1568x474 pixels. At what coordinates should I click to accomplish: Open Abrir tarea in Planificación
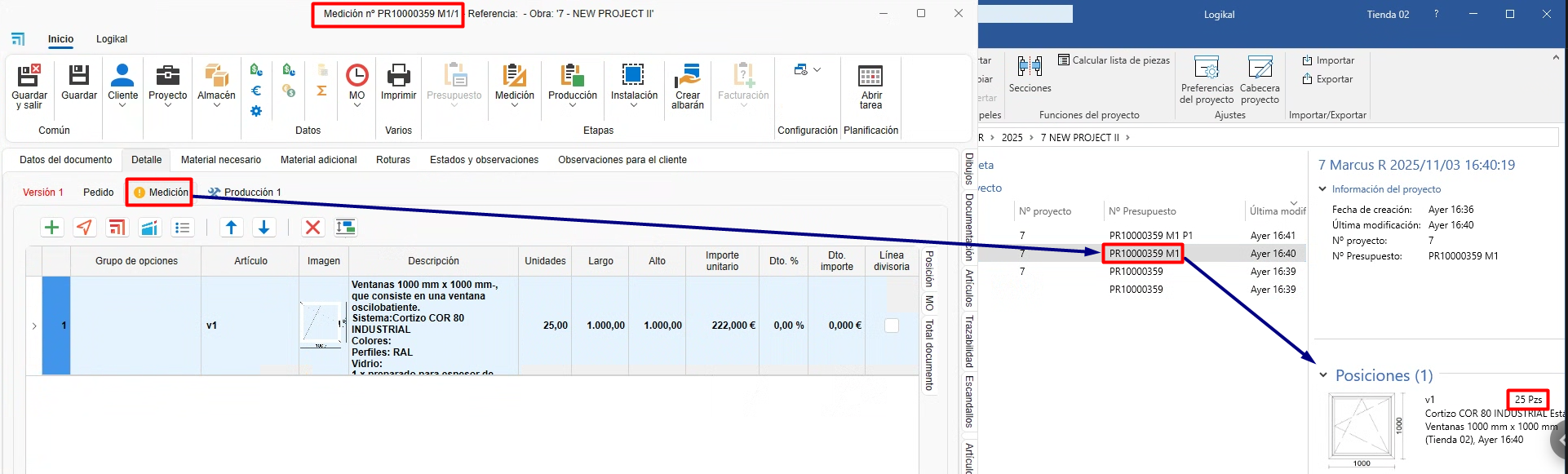pos(870,86)
